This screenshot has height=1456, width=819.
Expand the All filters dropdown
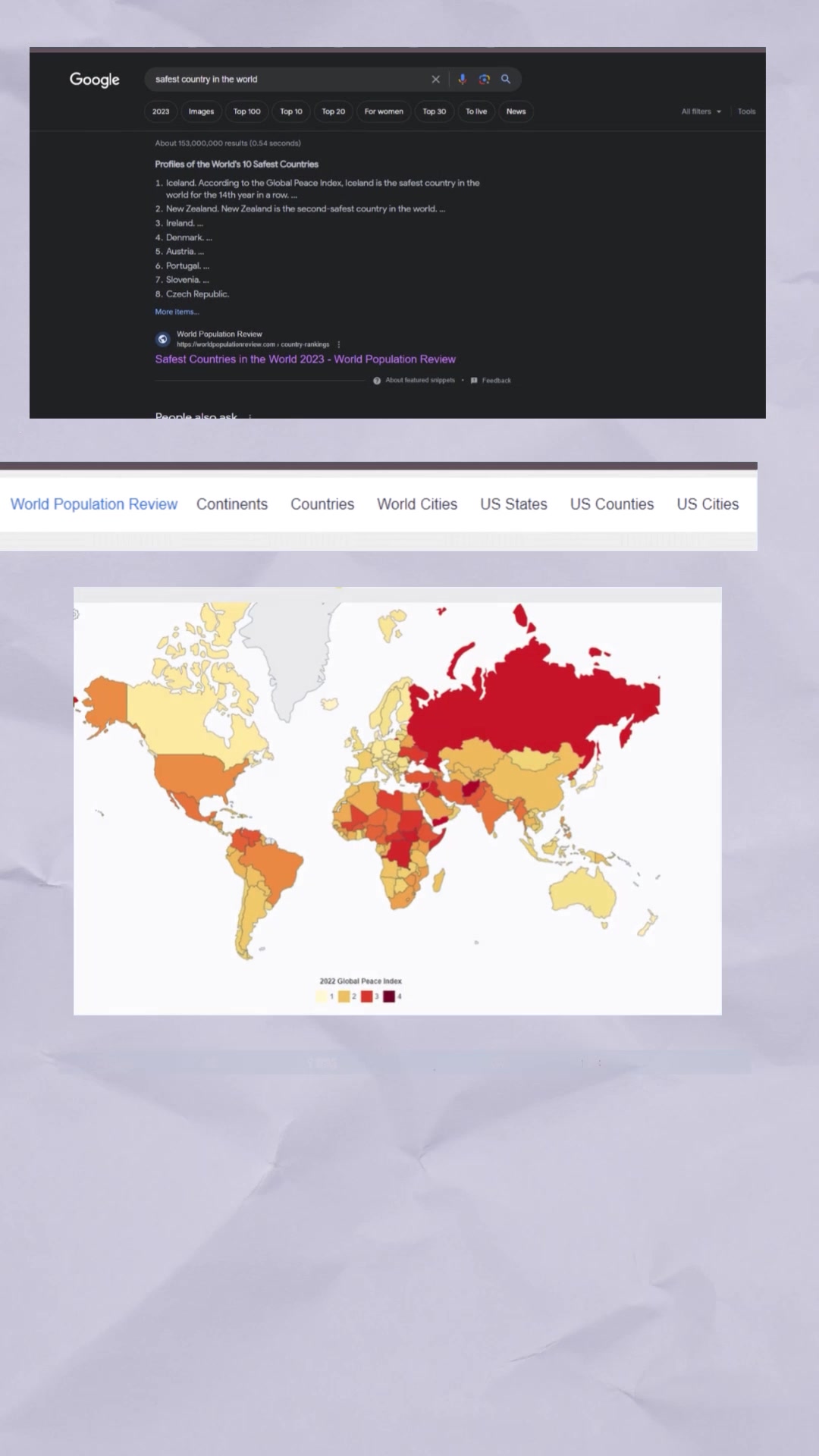click(x=701, y=111)
